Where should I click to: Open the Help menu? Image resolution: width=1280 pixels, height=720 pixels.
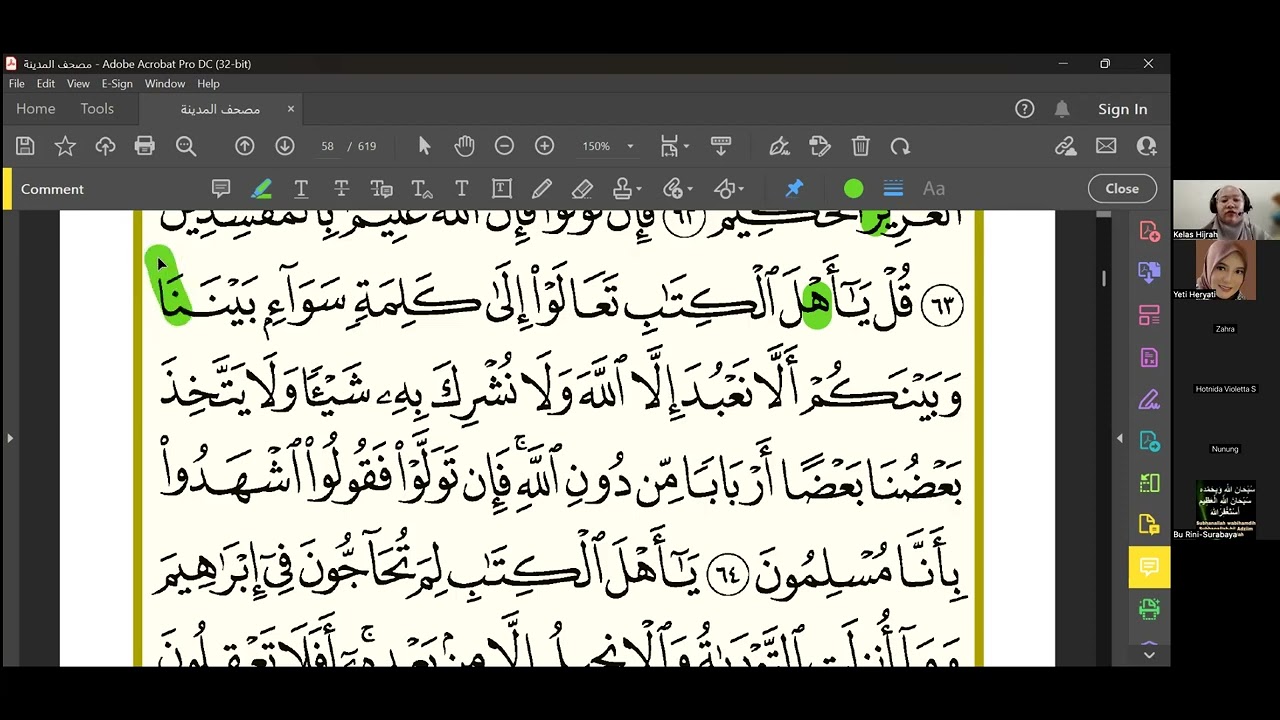click(x=208, y=84)
